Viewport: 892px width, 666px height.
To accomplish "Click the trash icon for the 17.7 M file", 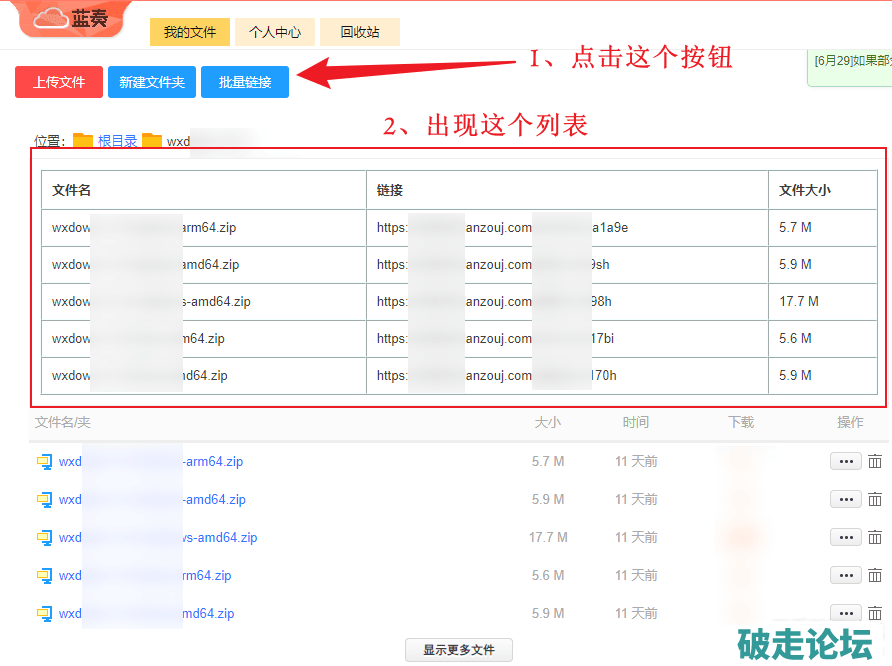I will [x=875, y=538].
